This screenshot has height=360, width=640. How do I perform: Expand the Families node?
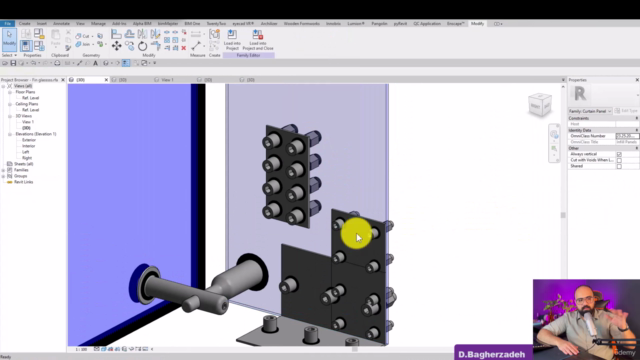click(3, 170)
